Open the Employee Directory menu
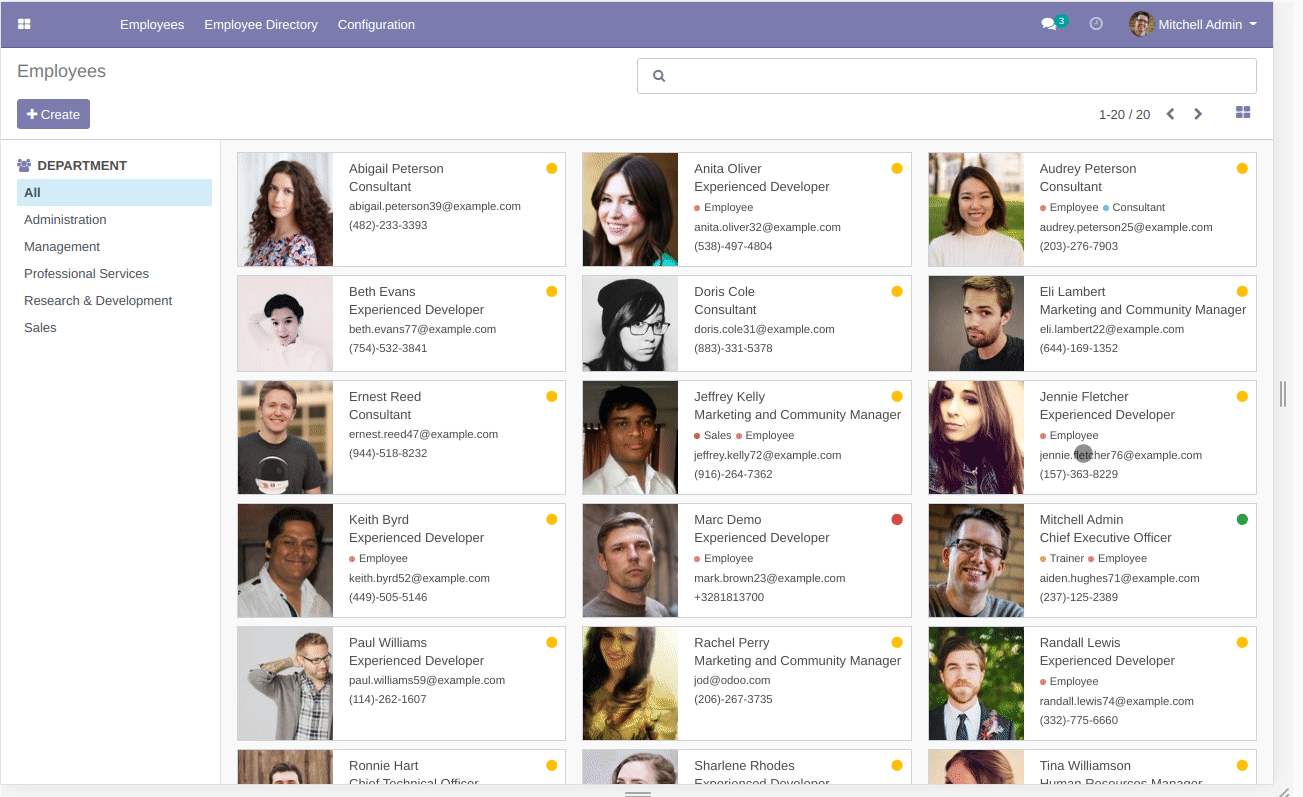The image size is (1303, 797). tap(261, 24)
